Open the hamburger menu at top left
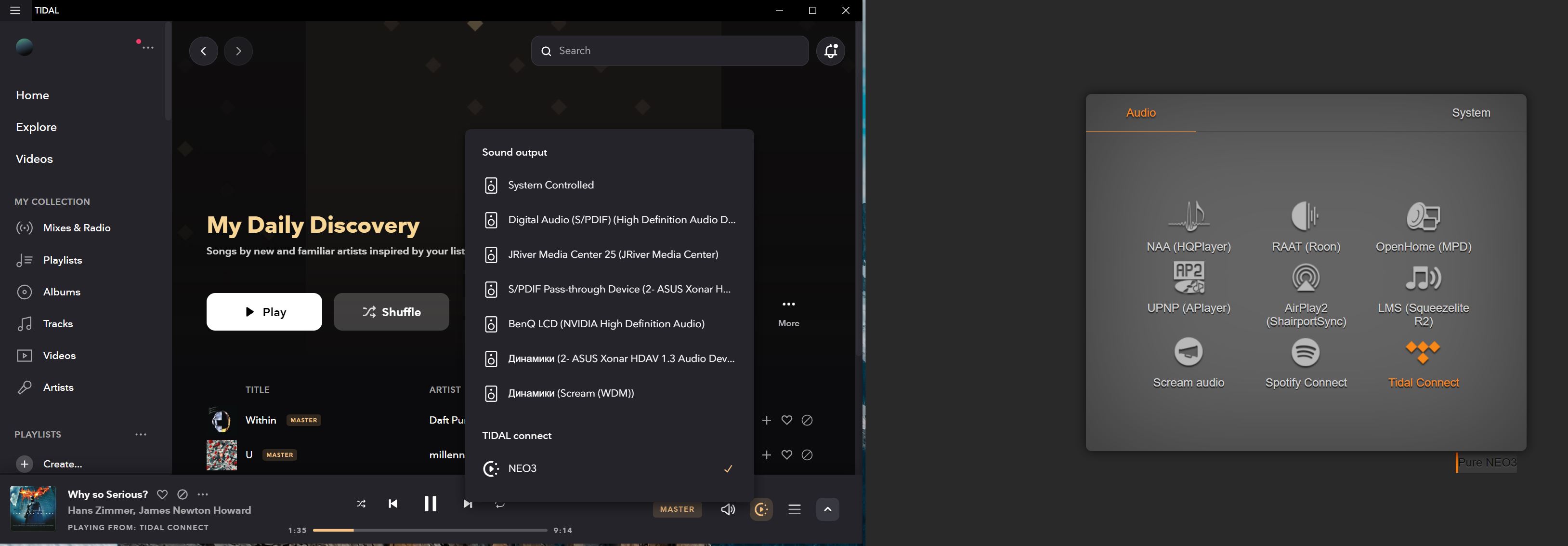This screenshot has height=546, width=1568. point(15,10)
